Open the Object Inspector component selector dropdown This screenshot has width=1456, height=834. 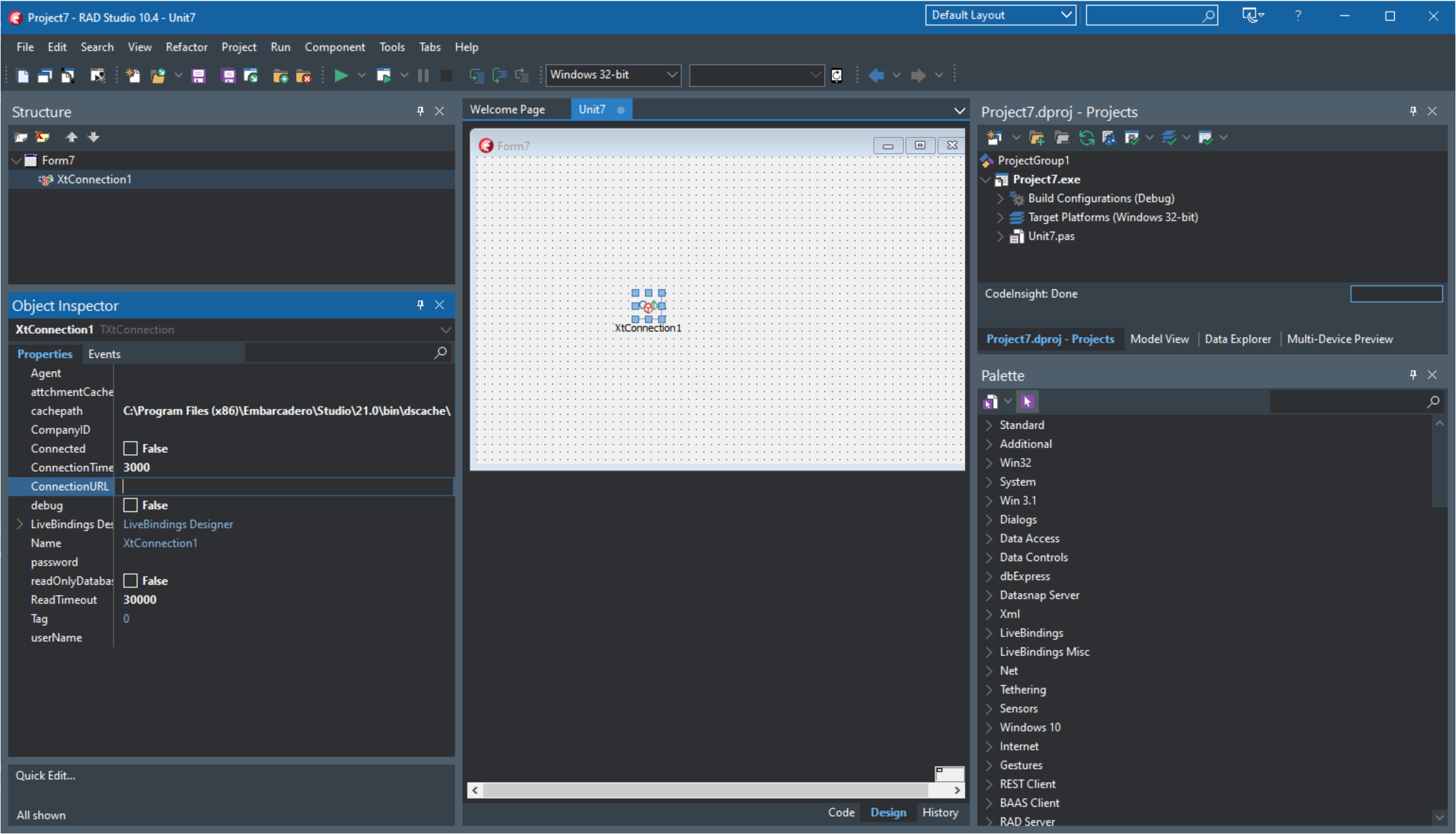point(445,329)
